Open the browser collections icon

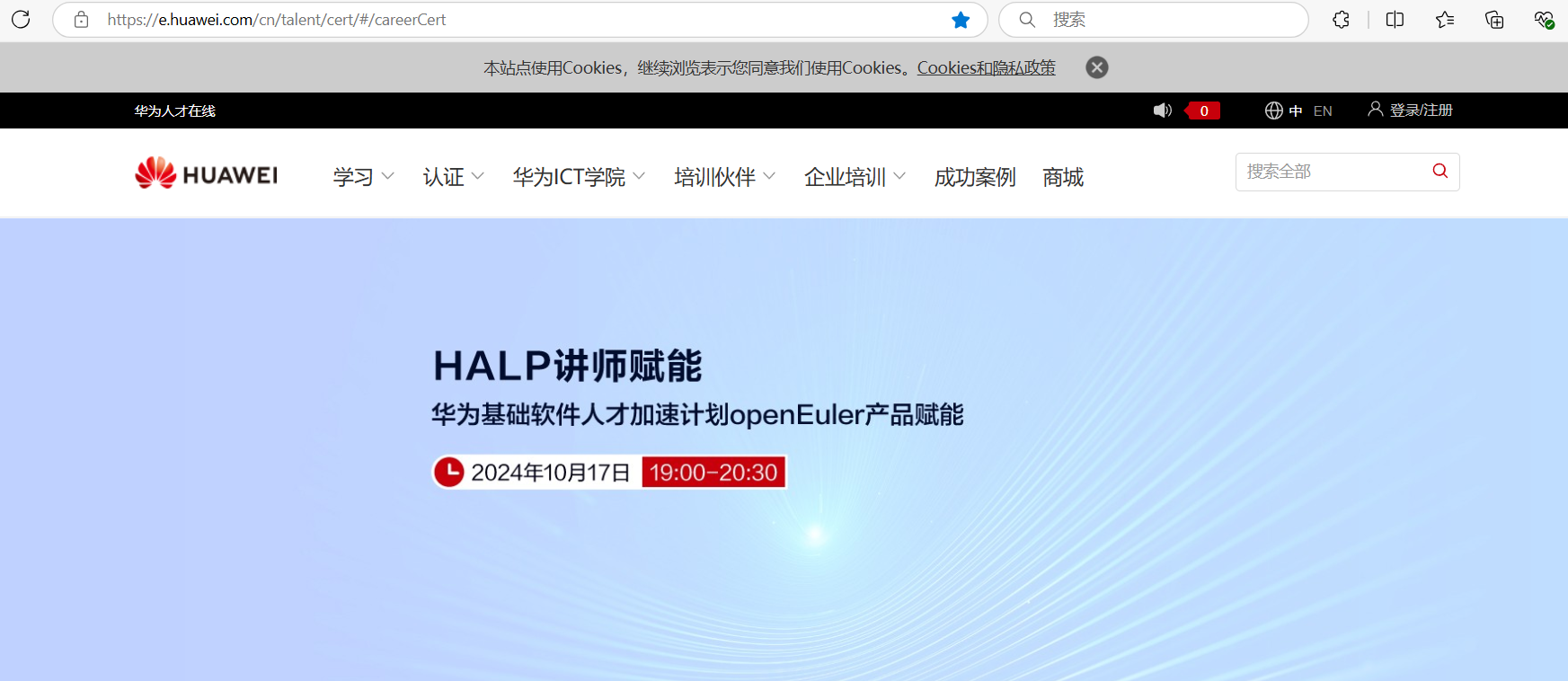(x=1494, y=20)
